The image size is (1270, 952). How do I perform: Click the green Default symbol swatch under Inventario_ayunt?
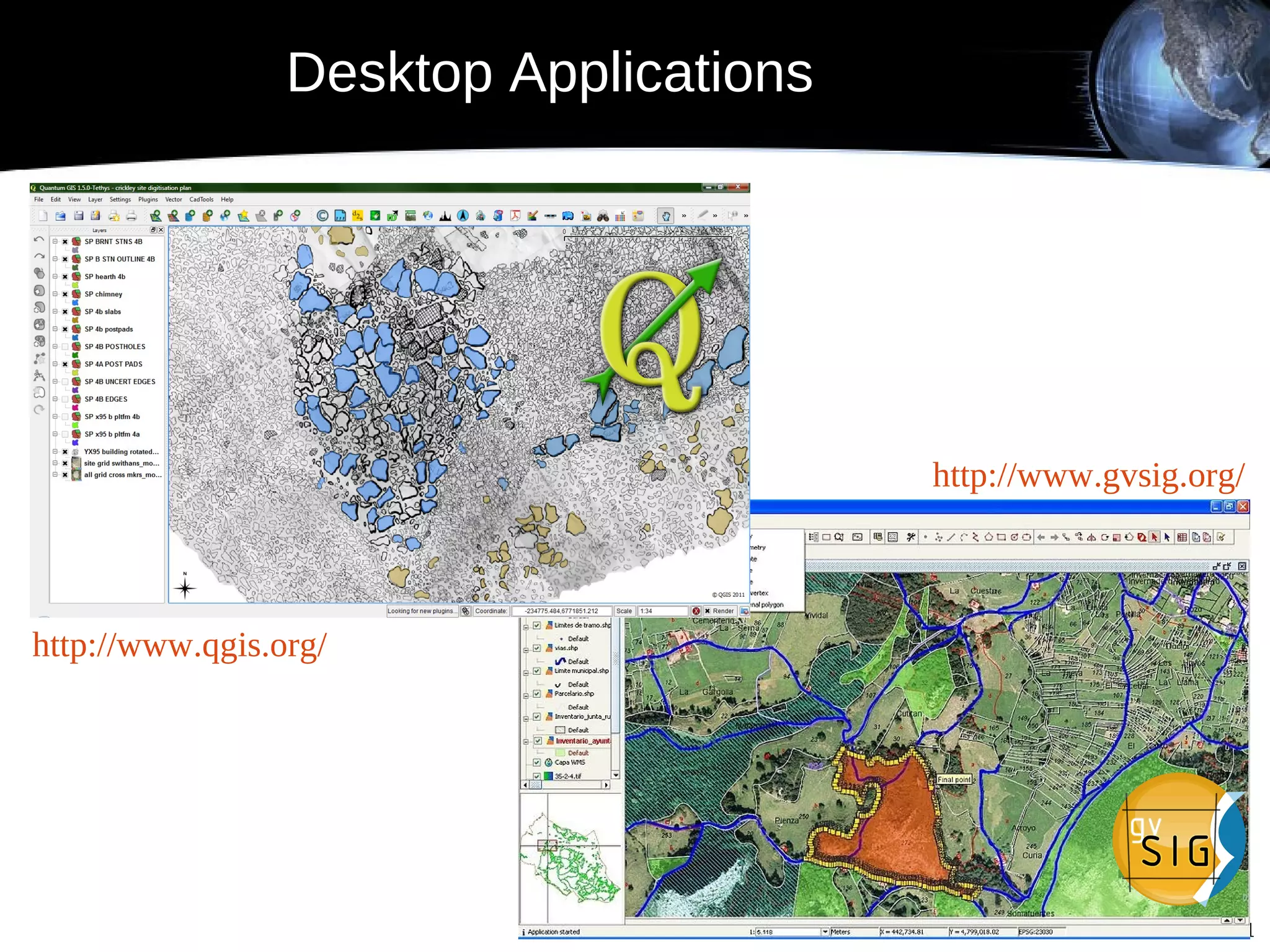coord(560,753)
